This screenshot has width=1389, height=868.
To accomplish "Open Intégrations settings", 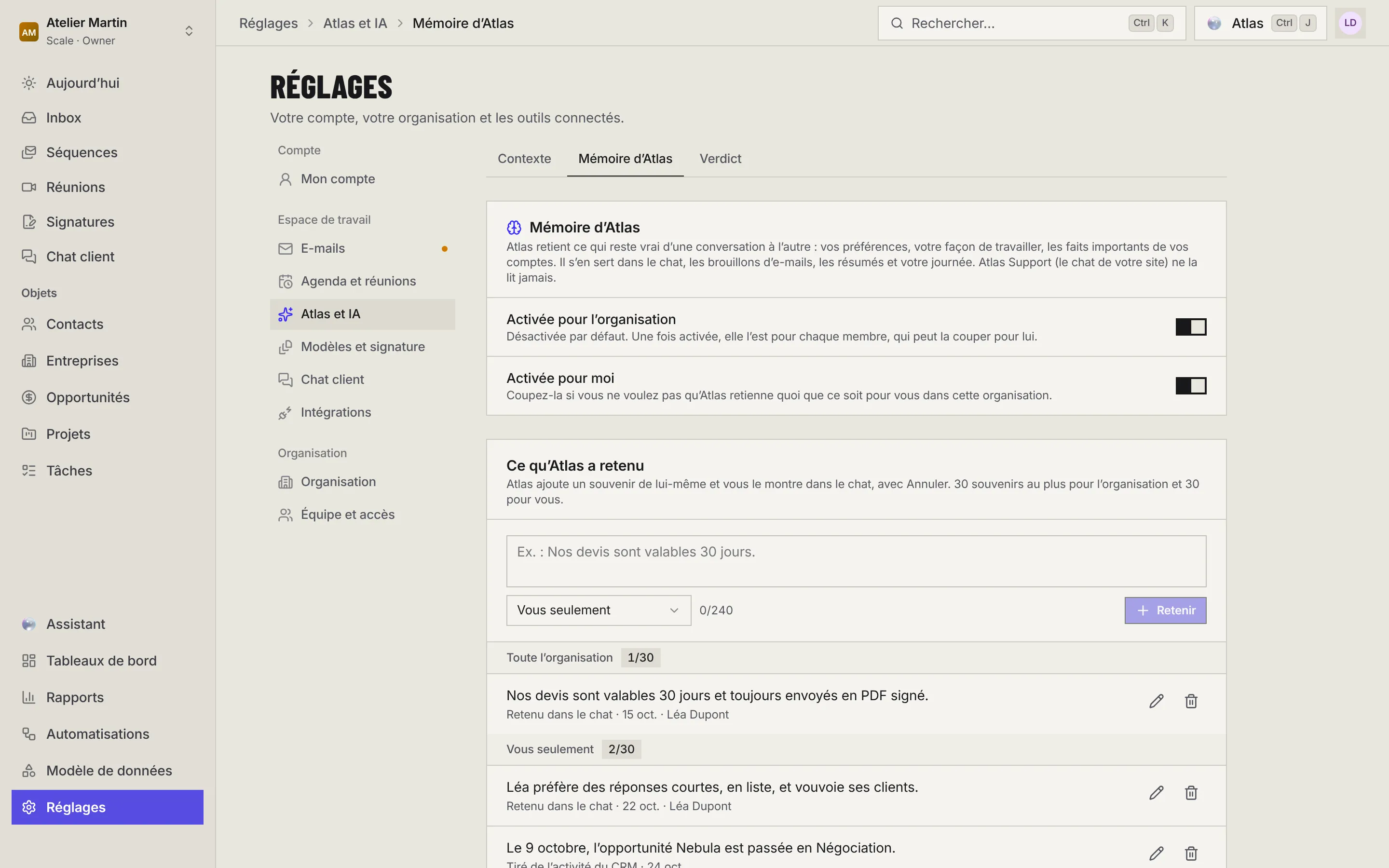I will pos(362,412).
